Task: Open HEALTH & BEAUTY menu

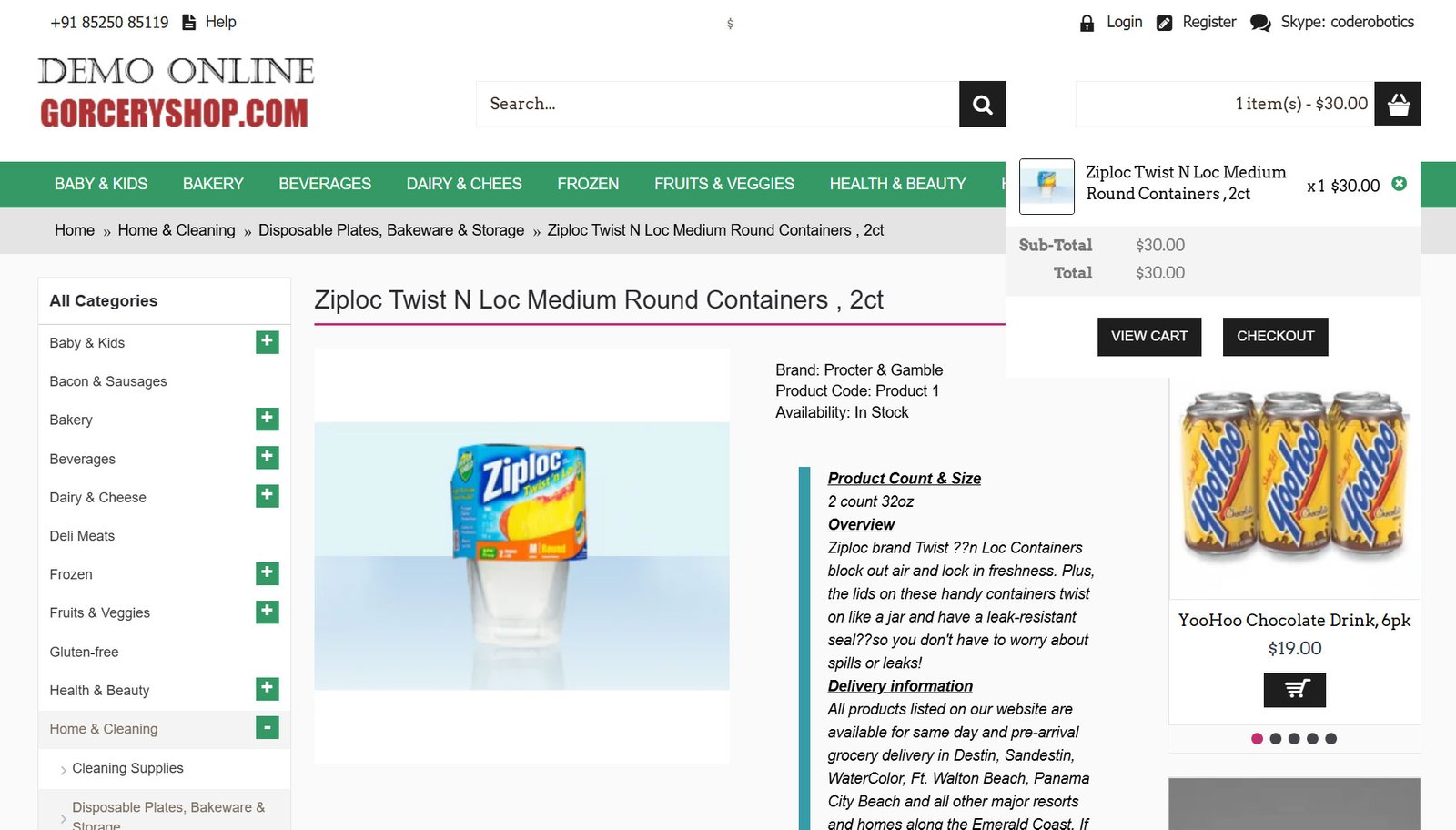Action: [x=897, y=184]
